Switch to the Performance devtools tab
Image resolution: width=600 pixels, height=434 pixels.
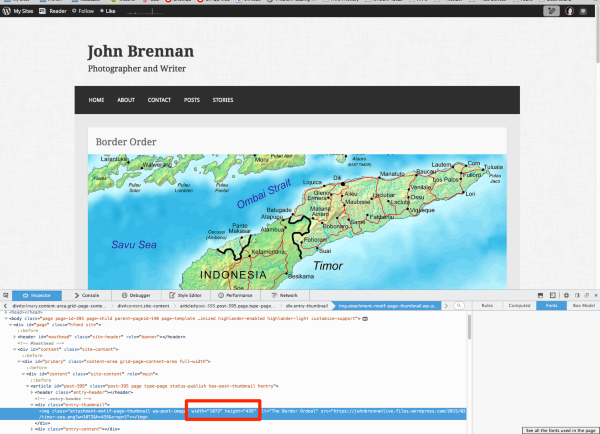click(x=235, y=295)
